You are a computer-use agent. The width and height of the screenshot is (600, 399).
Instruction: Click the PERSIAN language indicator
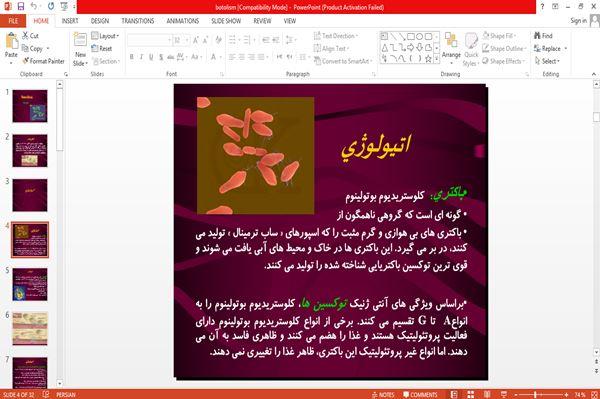[66, 395]
